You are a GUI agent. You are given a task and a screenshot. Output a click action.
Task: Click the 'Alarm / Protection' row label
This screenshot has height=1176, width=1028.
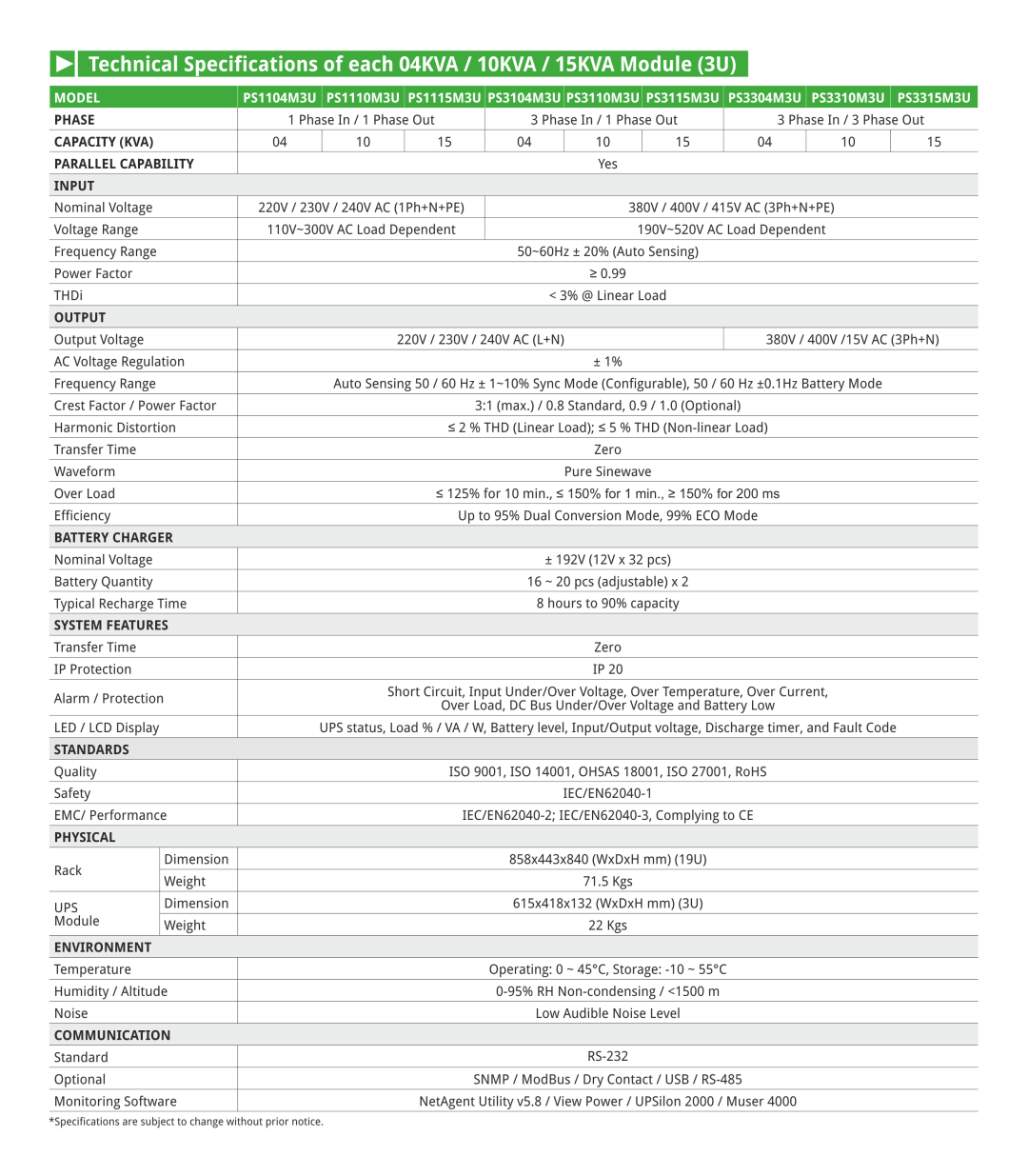(109, 699)
